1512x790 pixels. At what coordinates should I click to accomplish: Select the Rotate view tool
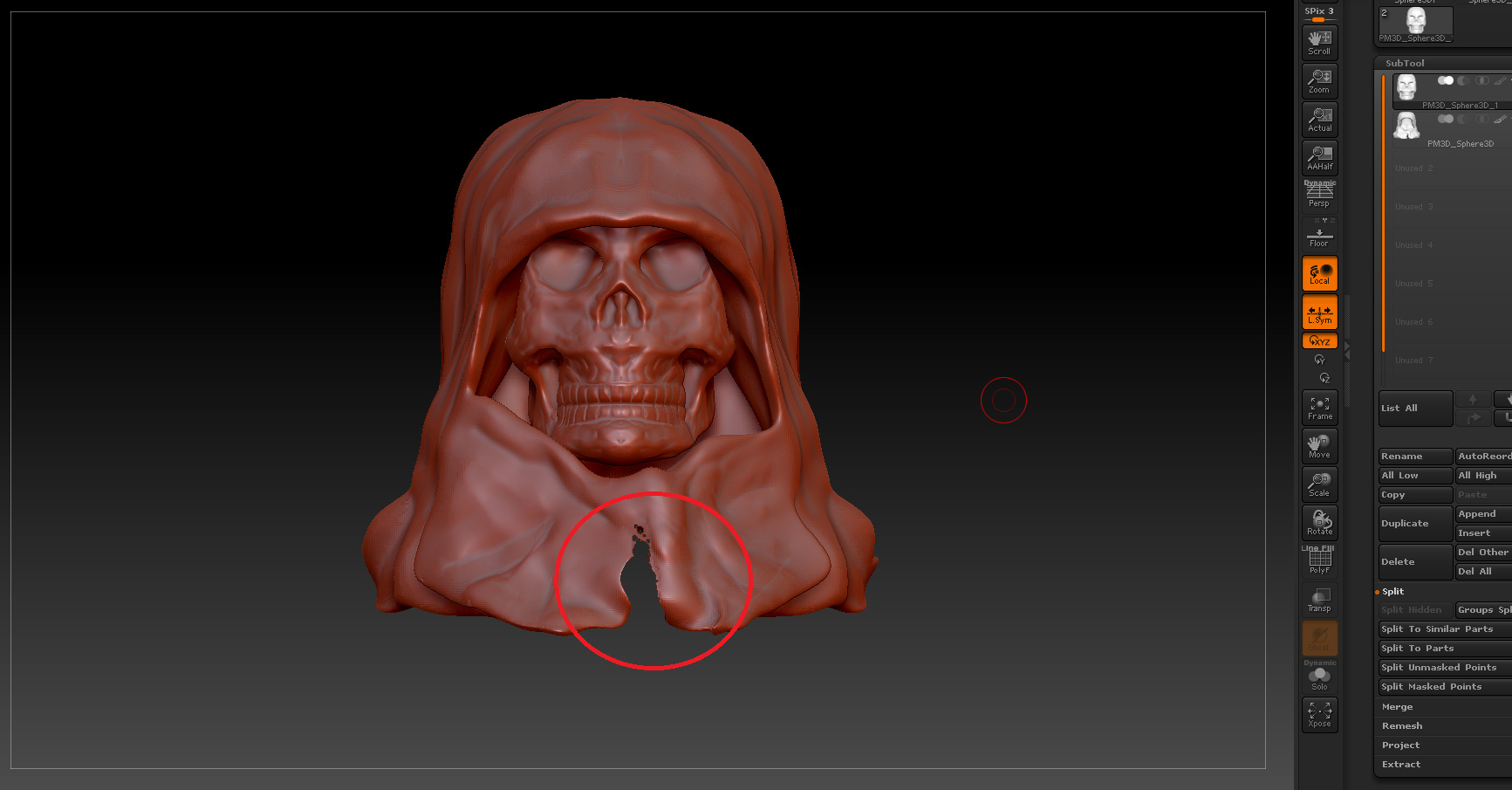pyautogui.click(x=1319, y=523)
